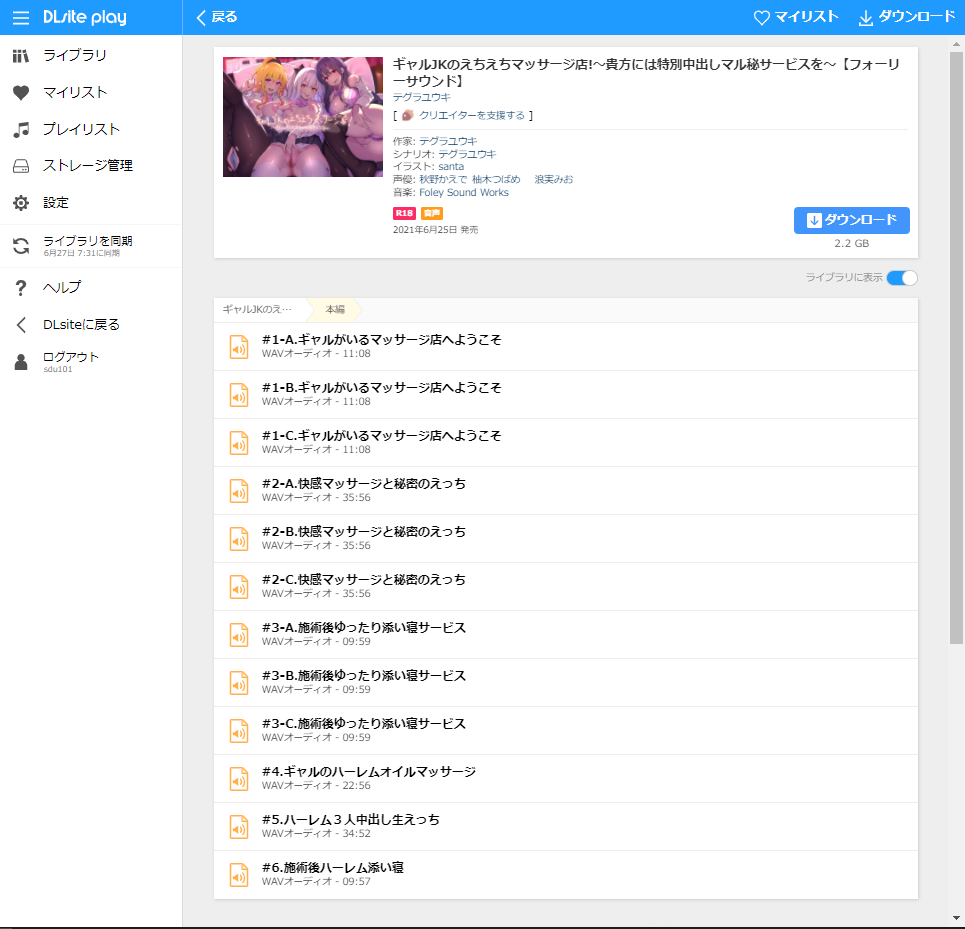Open the illustrator santa link
This screenshot has height=929, width=965.
pyautogui.click(x=451, y=167)
